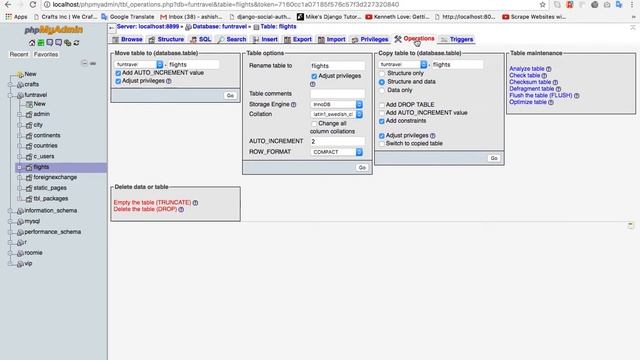Click Go in the Copy table section
The width and height of the screenshot is (640, 360).
[494, 158]
